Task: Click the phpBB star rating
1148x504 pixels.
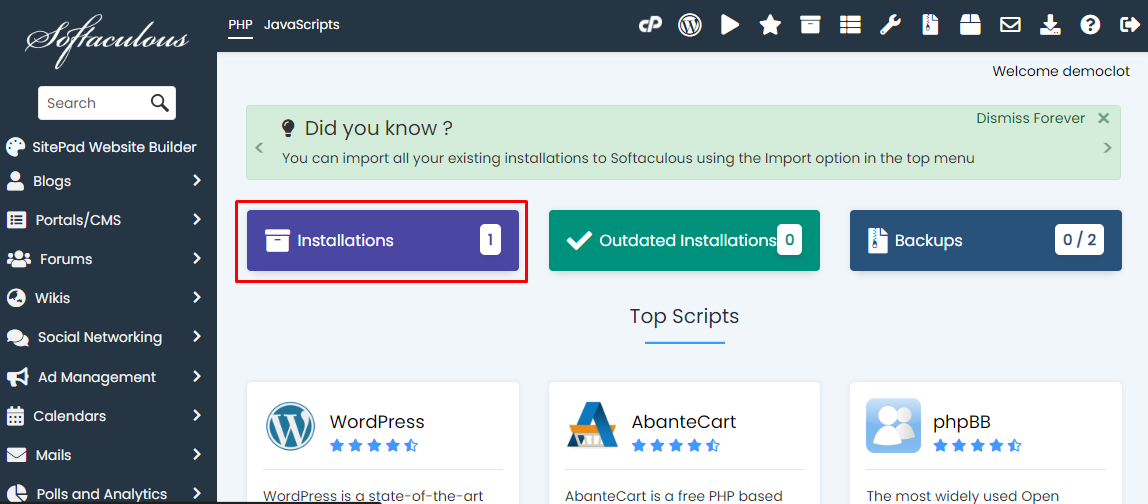Action: tap(977, 445)
